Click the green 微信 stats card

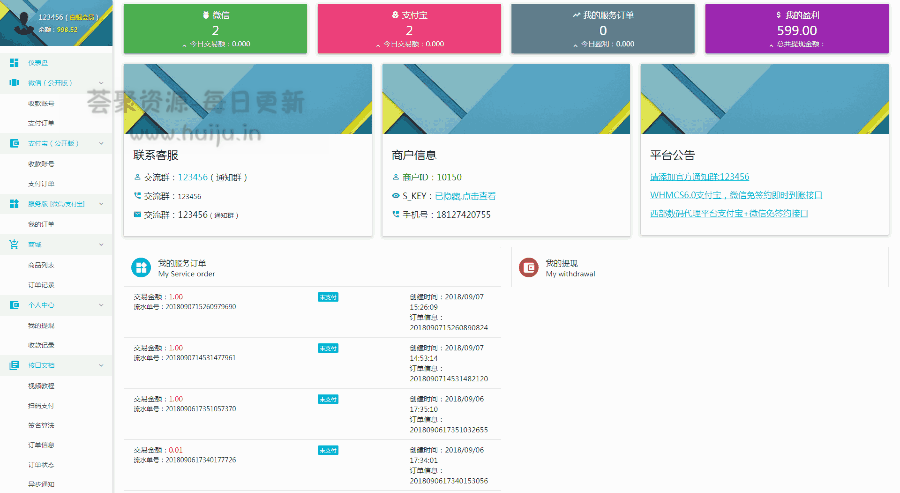pyautogui.click(x=215, y=29)
